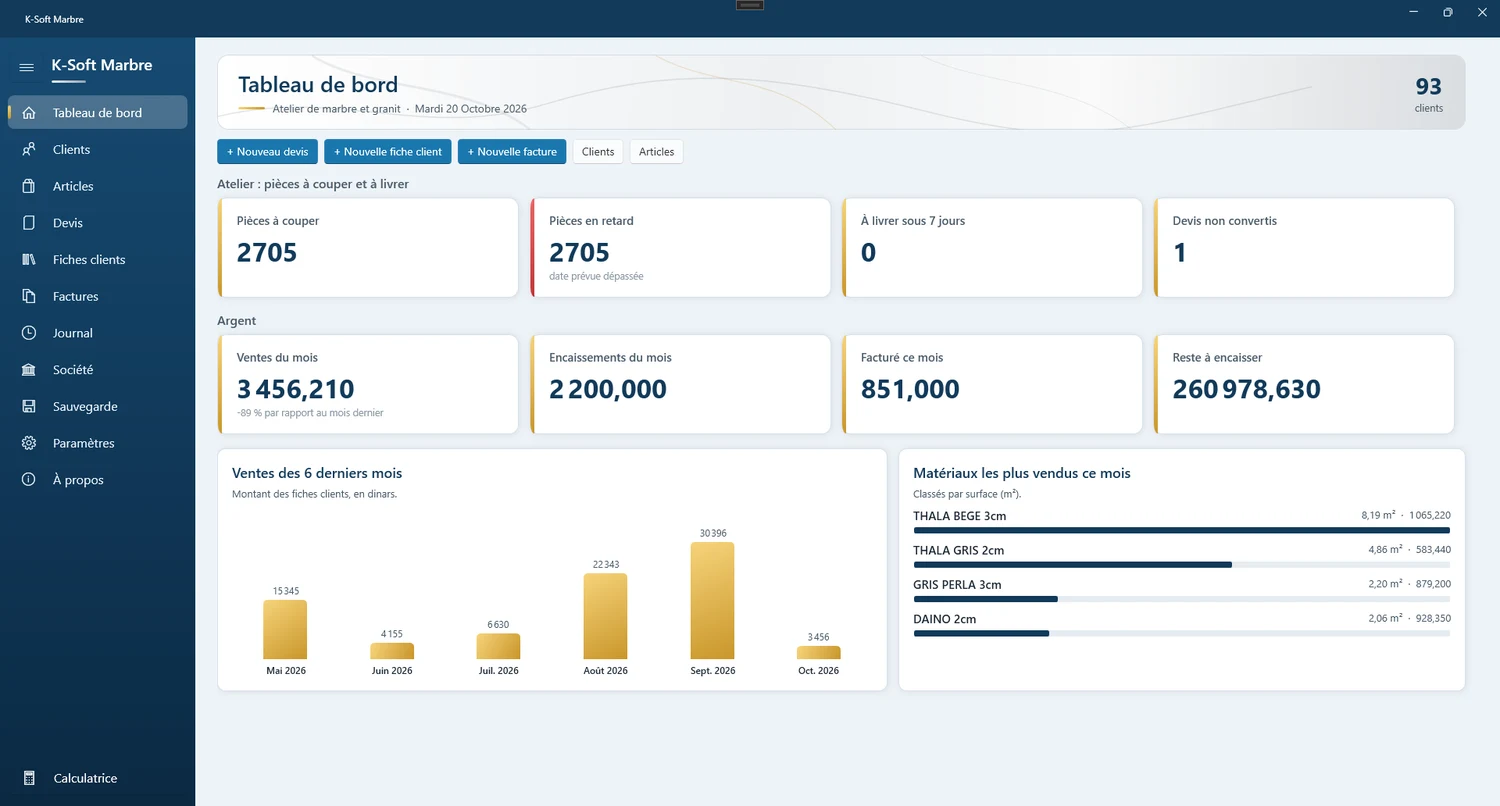The height and width of the screenshot is (806, 1500).
Task: Open the Reste à encaisser card
Action: click(x=1304, y=384)
